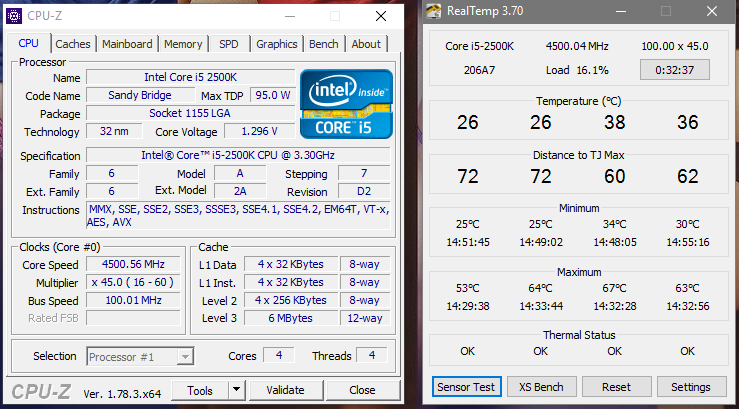
Task: Expand the Tools button dropdown arrow
Action: click(237, 390)
